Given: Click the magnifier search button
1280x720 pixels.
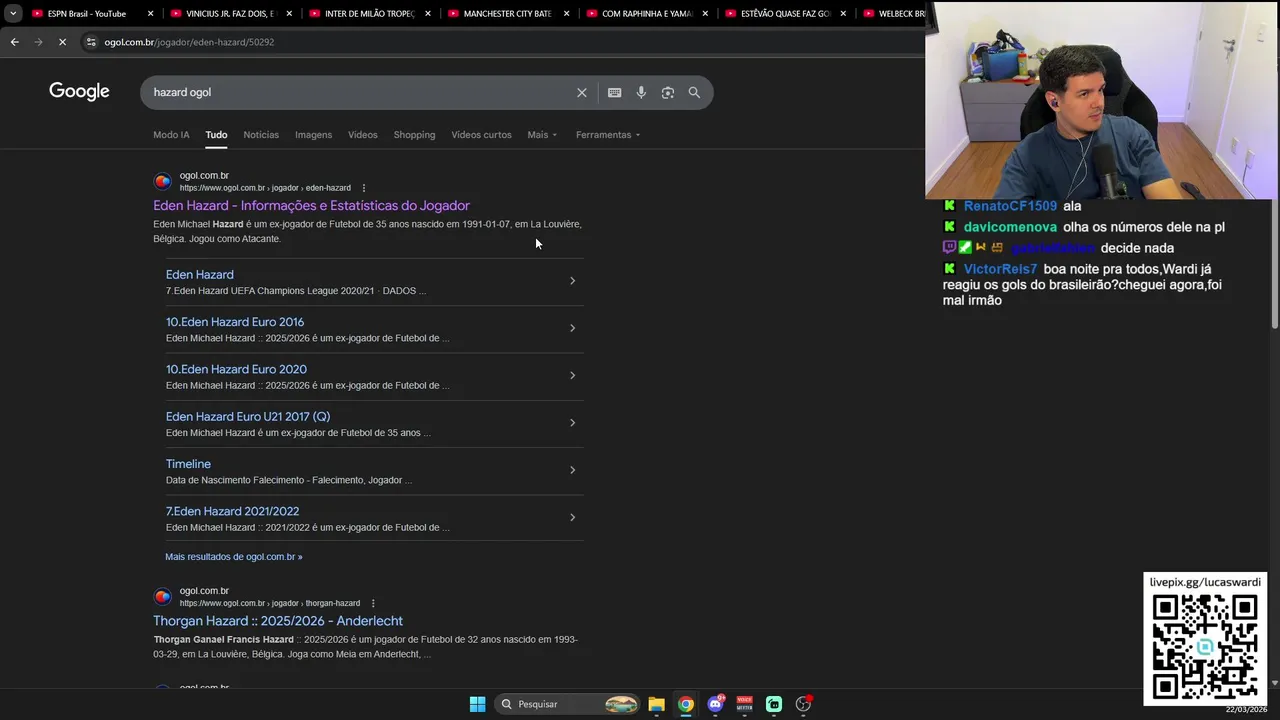Looking at the screenshot, I should [x=694, y=92].
